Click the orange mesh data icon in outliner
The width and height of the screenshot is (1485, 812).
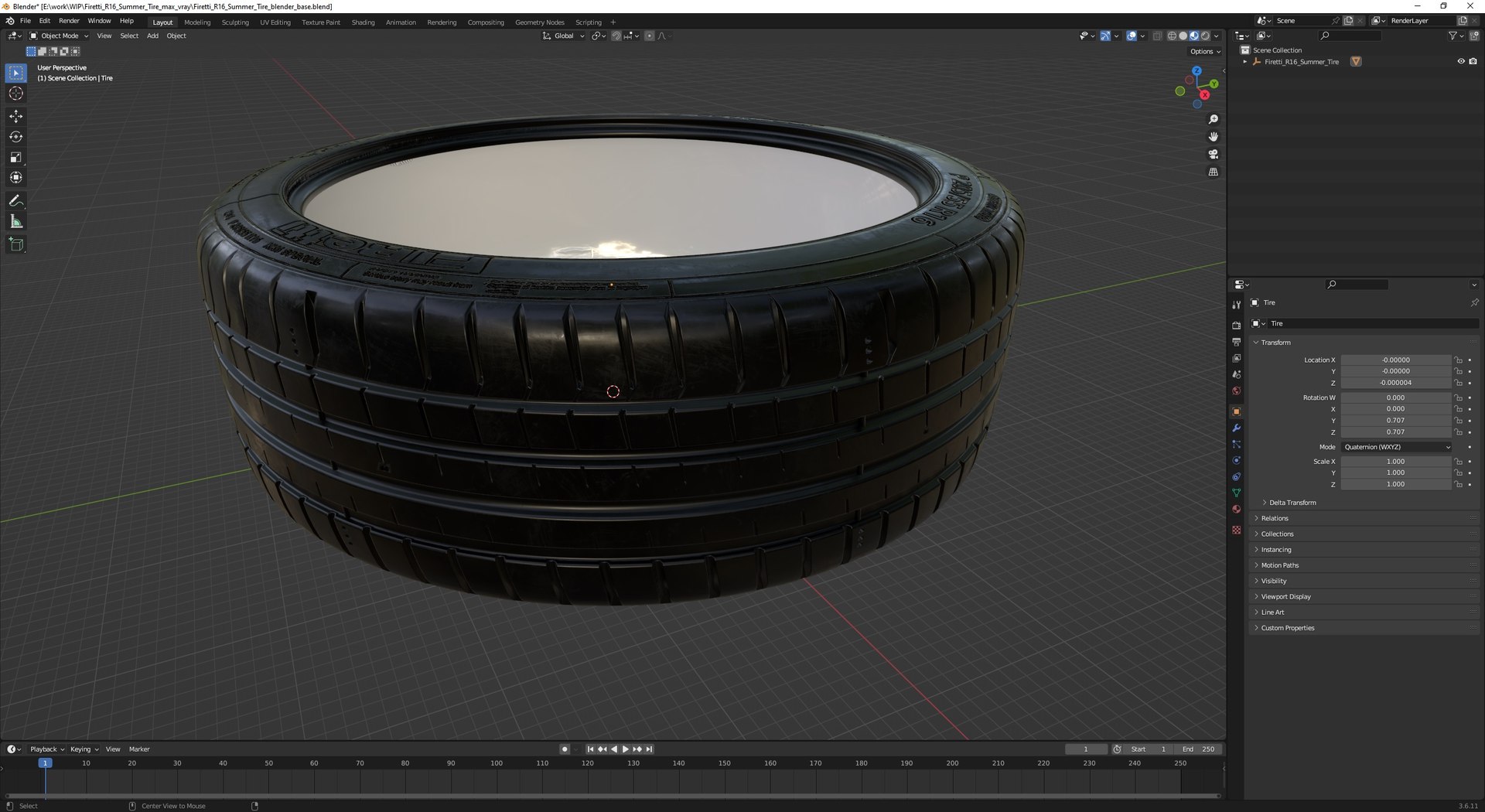click(1356, 62)
